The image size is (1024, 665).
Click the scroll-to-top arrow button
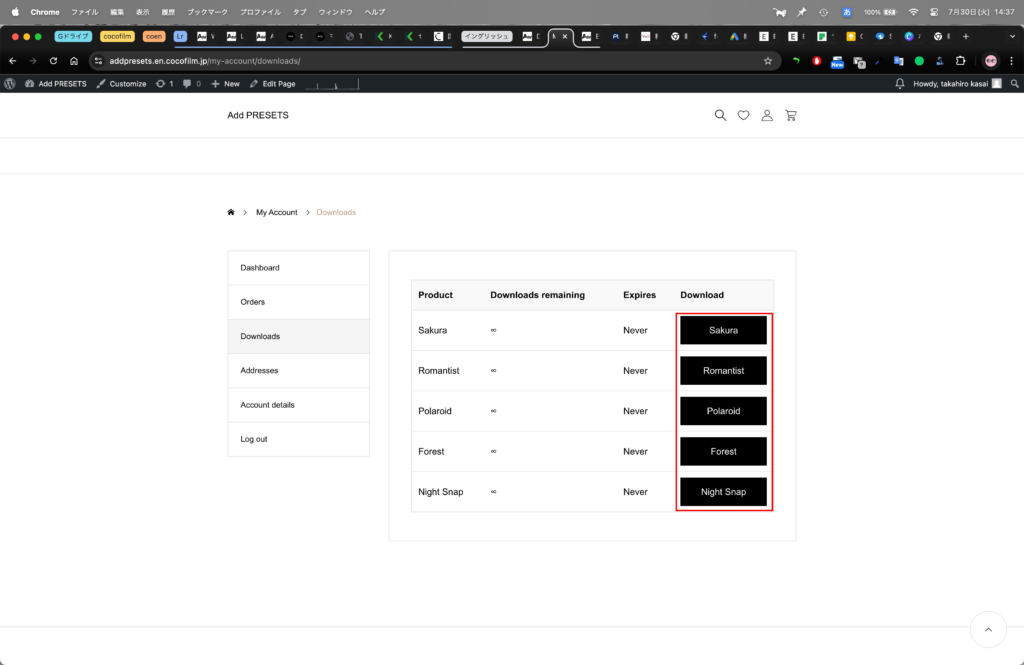(x=988, y=630)
